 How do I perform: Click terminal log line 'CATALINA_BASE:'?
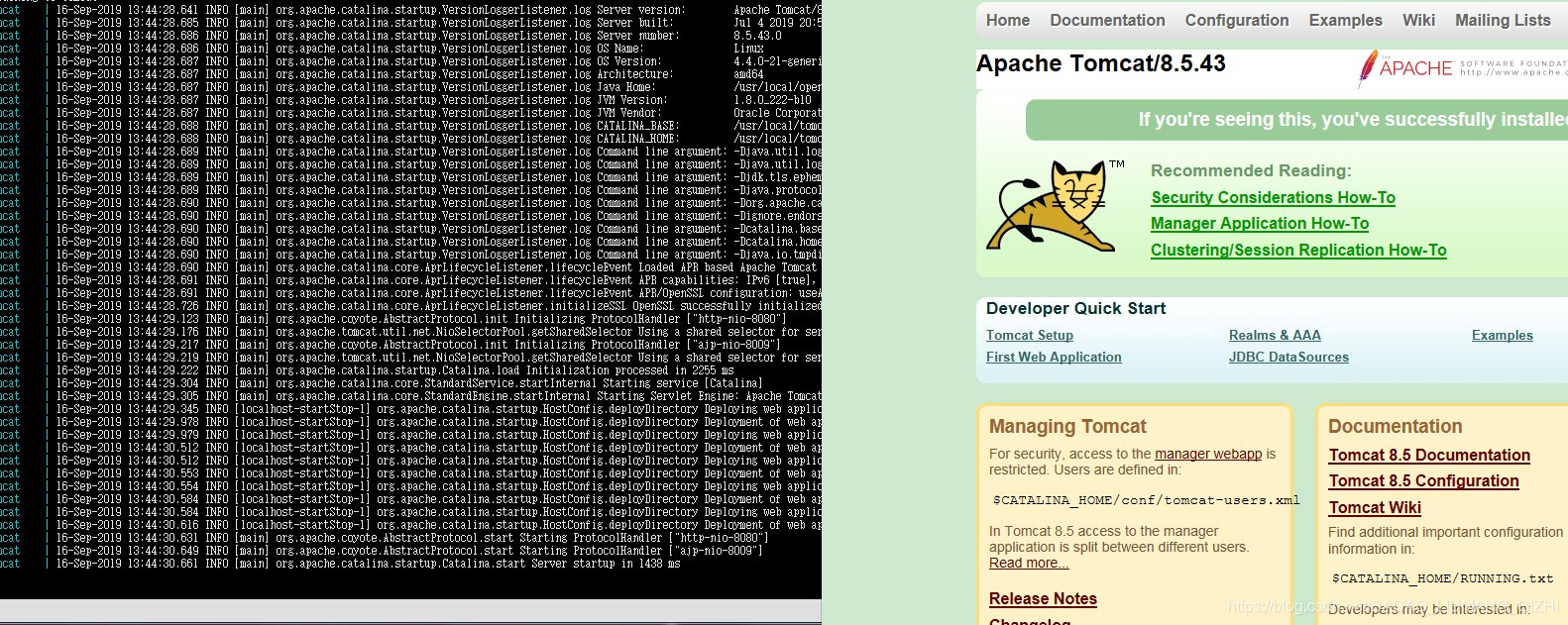[x=438, y=126]
